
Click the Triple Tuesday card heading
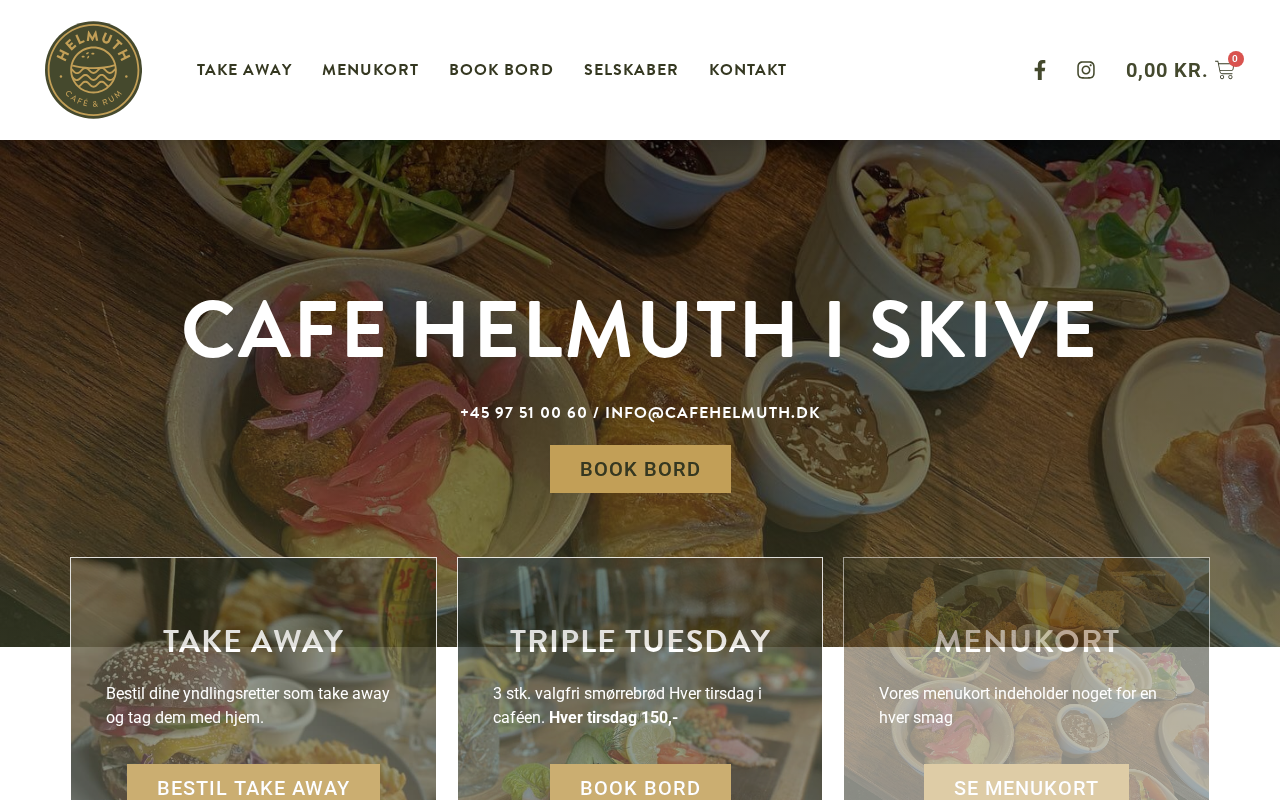pos(640,641)
